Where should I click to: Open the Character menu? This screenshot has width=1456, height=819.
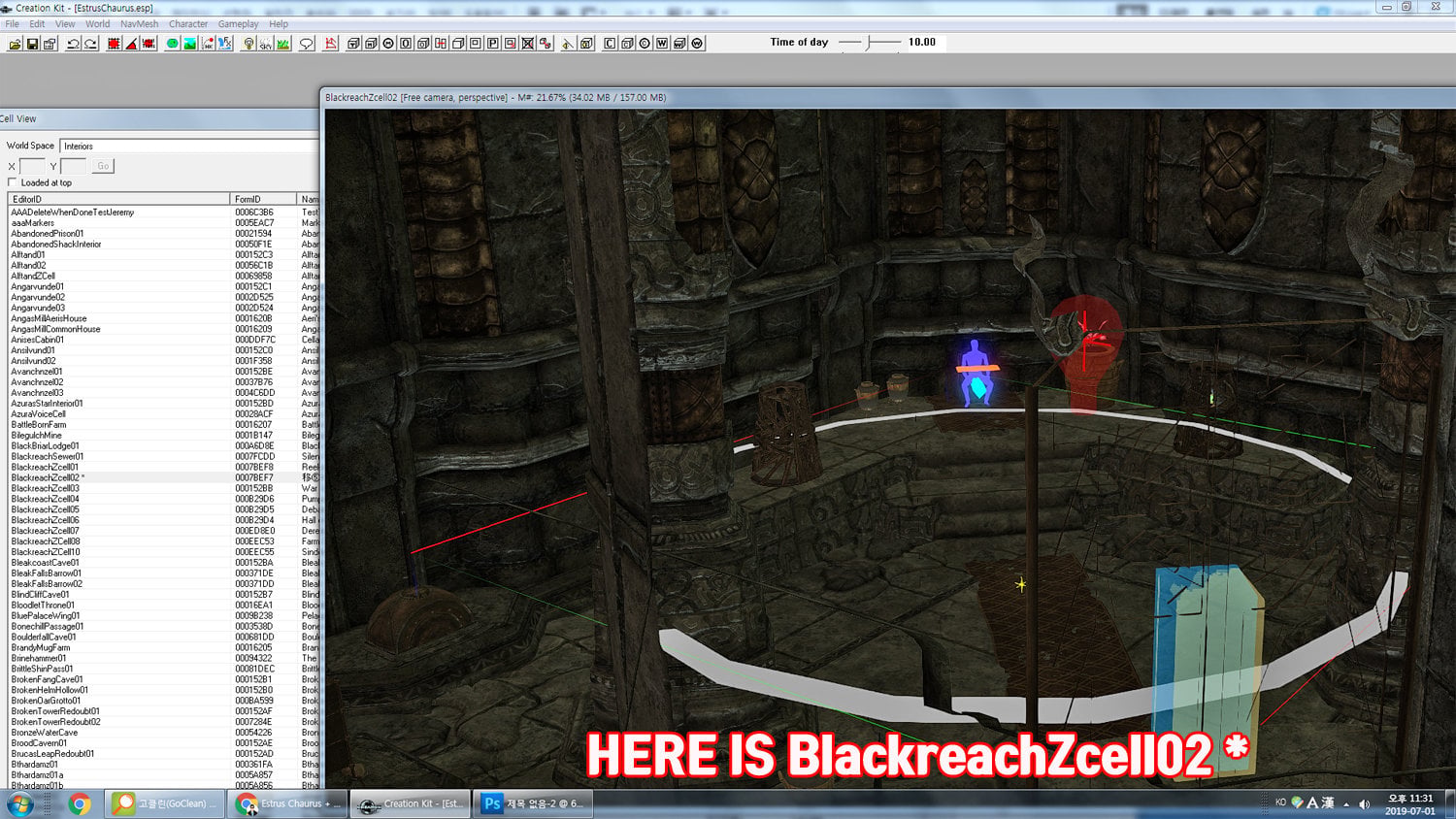click(x=188, y=24)
